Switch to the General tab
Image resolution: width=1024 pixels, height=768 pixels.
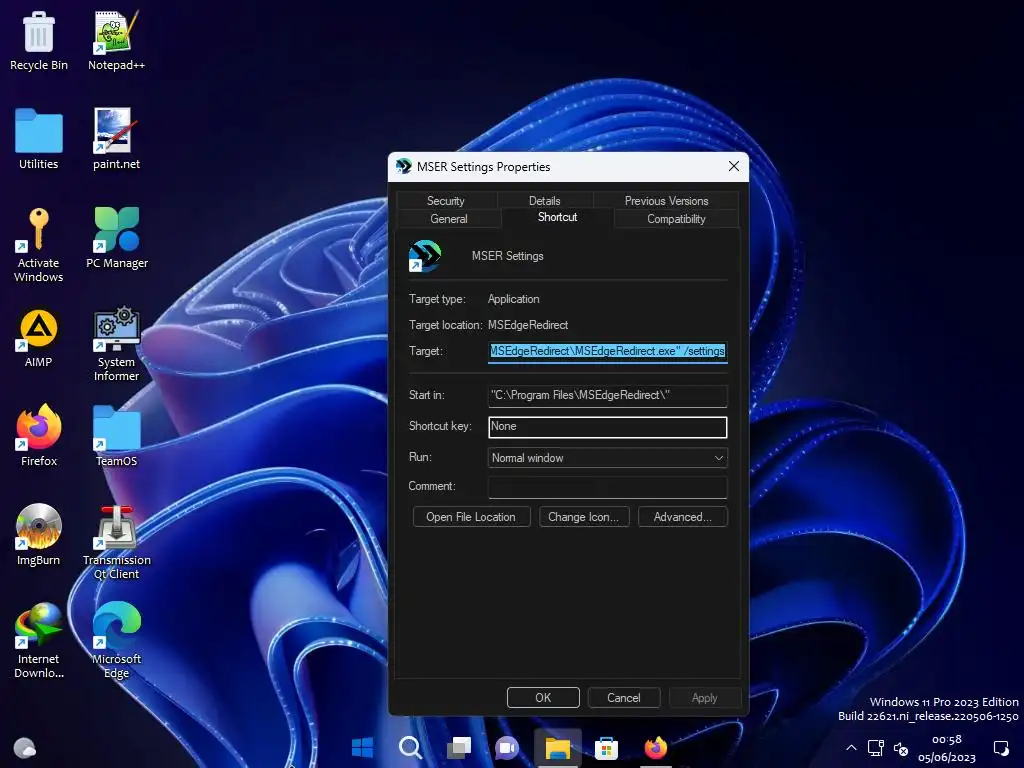click(449, 219)
